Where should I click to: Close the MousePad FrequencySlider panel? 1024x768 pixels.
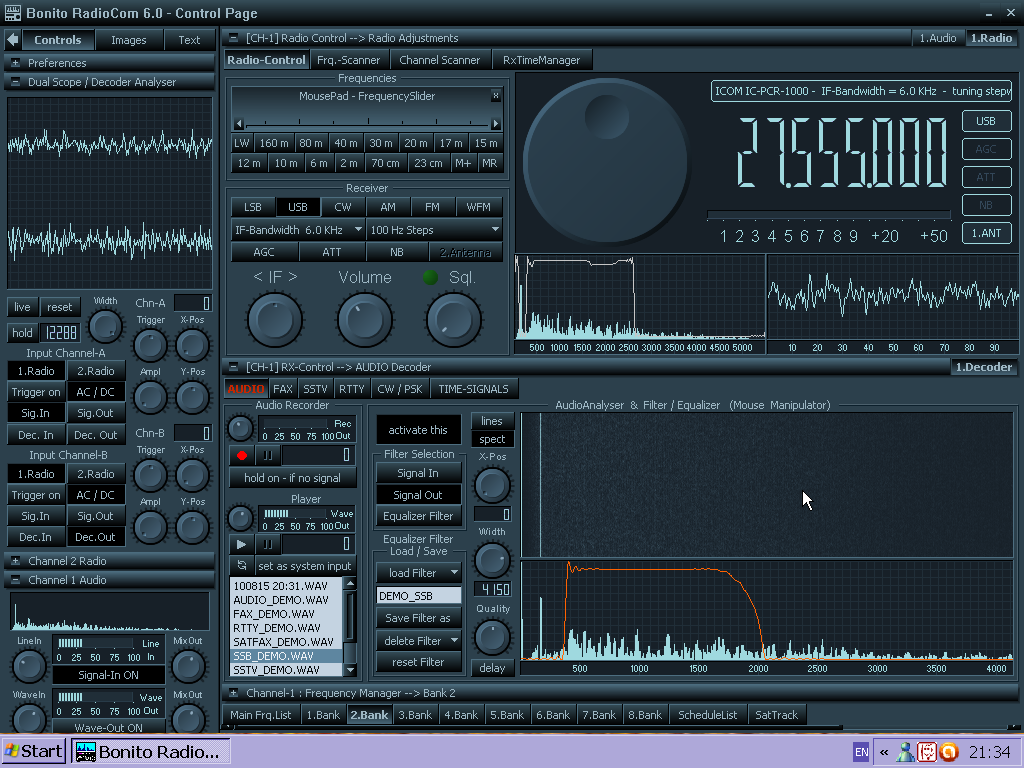(495, 96)
